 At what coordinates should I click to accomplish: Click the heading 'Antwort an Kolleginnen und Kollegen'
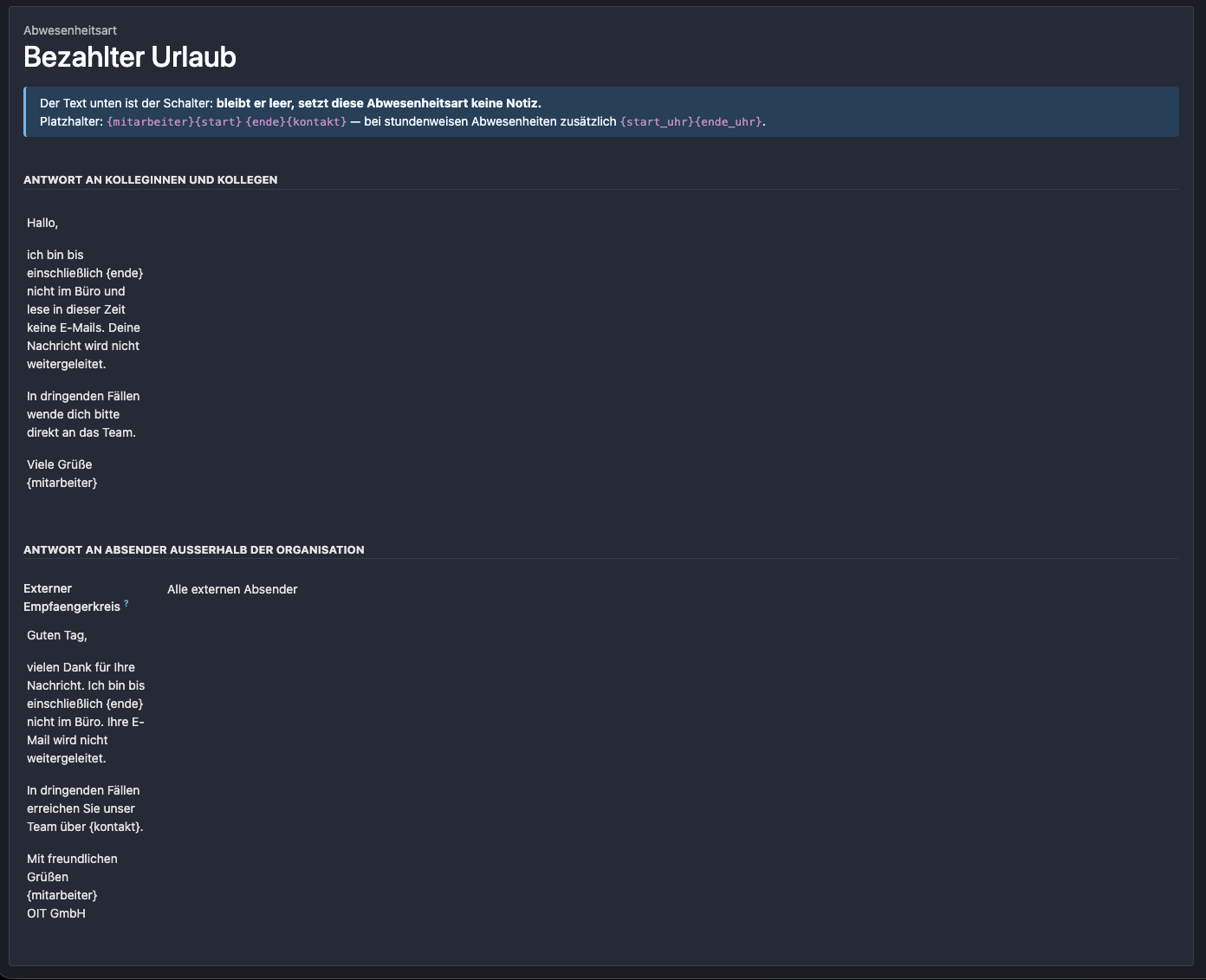tap(151, 180)
